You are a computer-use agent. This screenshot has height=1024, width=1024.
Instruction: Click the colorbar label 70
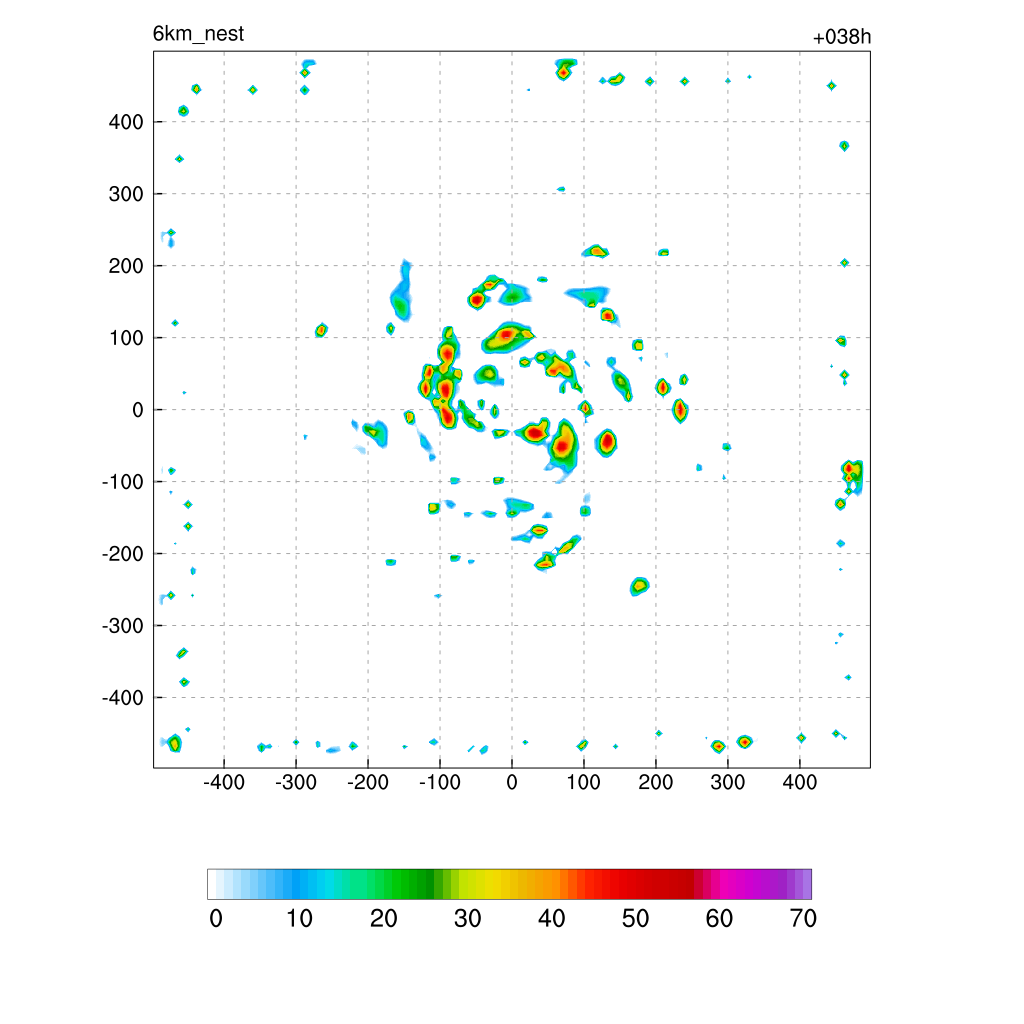click(803, 918)
